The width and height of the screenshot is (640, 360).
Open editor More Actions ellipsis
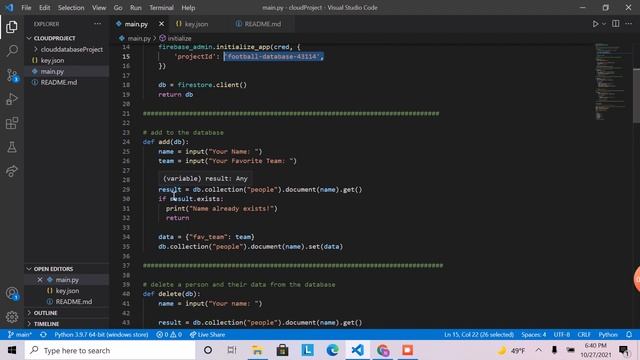pos(629,24)
